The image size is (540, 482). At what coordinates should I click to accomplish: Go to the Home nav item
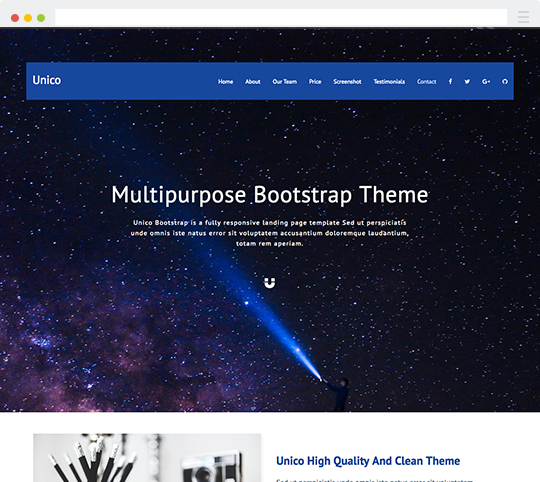click(225, 82)
